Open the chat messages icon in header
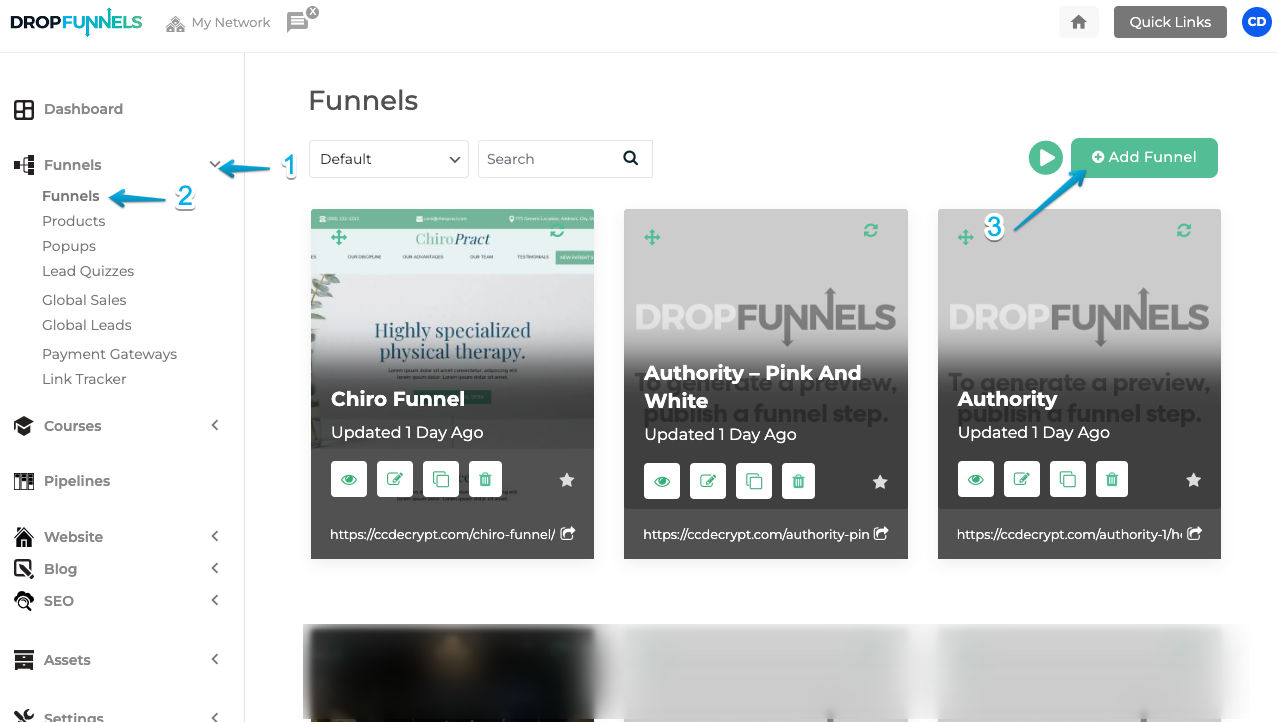The height and width of the screenshot is (722, 1277). pyautogui.click(x=298, y=22)
